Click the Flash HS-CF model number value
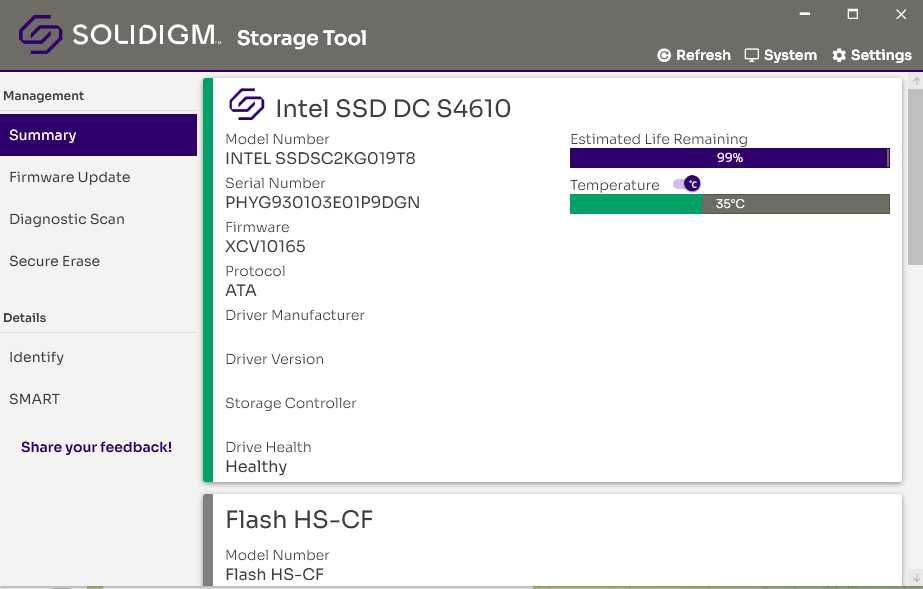Viewport: 923px width, 589px height. click(x=274, y=574)
